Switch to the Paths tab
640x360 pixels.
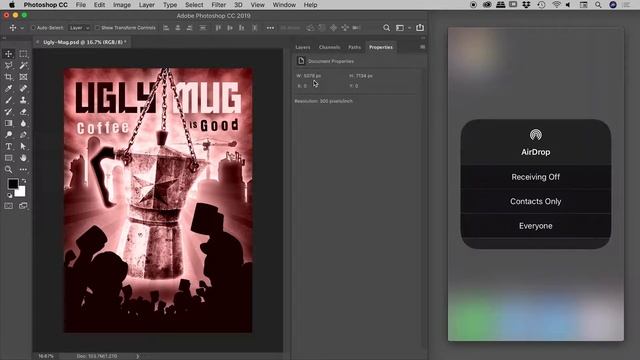pos(354,47)
